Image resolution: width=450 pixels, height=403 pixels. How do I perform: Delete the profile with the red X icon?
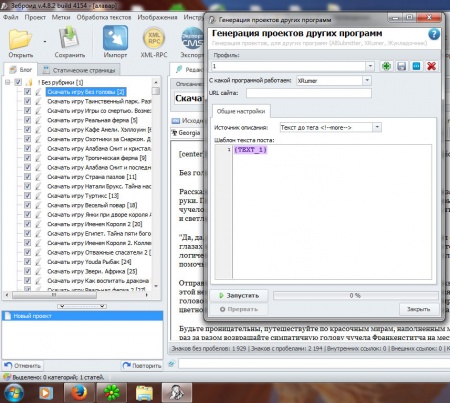(x=432, y=66)
